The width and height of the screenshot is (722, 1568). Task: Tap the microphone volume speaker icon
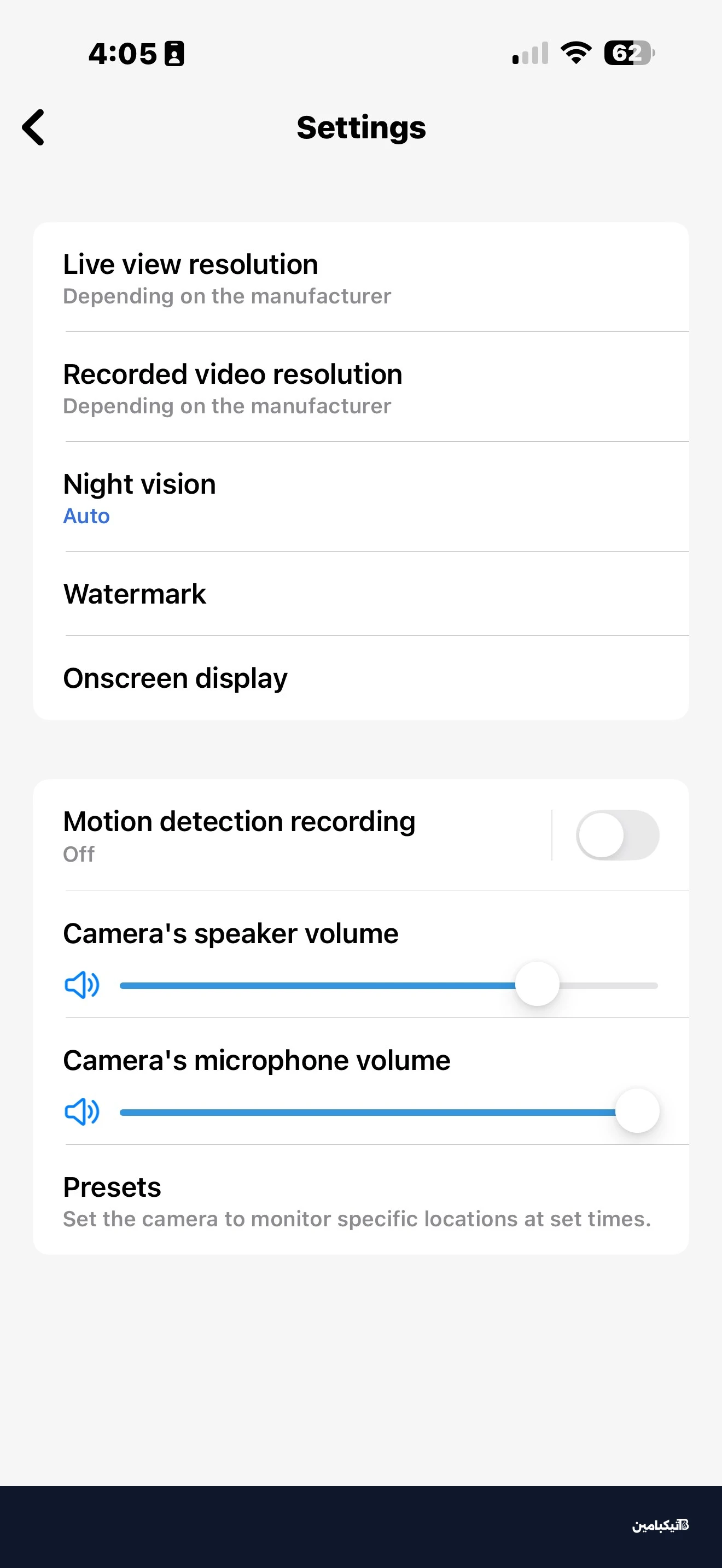tap(82, 1112)
